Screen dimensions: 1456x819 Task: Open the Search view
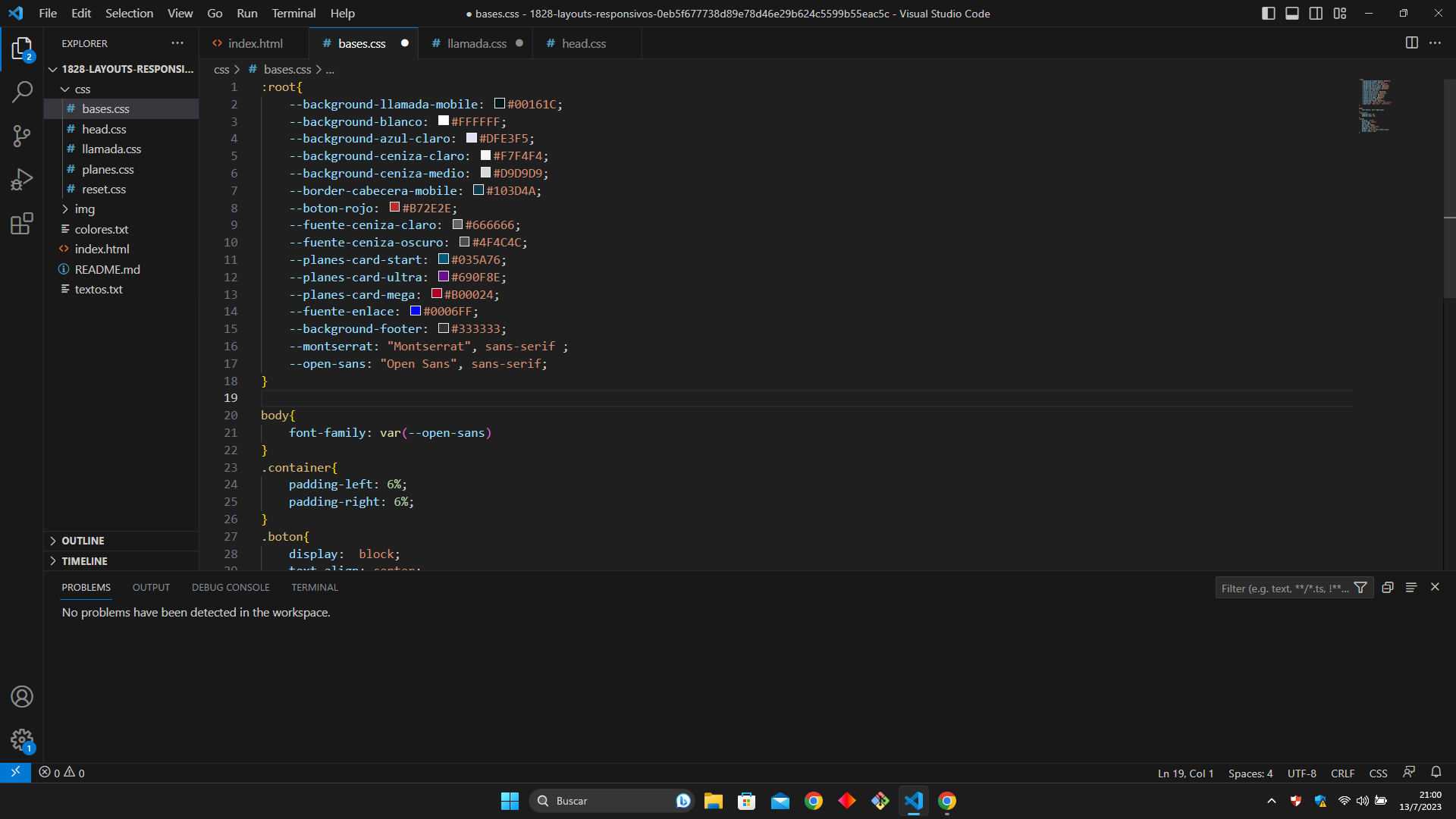(x=22, y=93)
